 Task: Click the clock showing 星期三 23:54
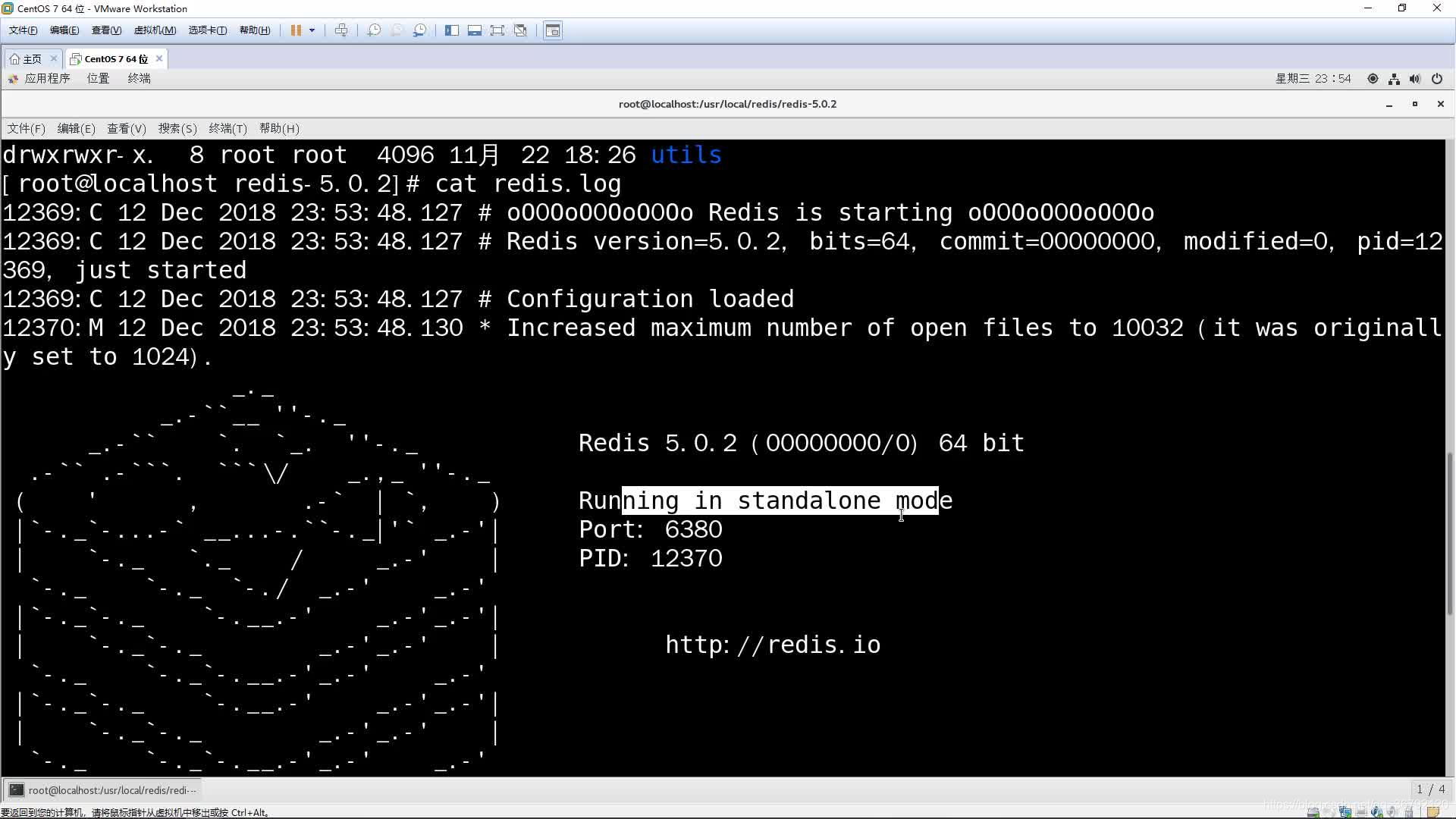click(x=1313, y=78)
